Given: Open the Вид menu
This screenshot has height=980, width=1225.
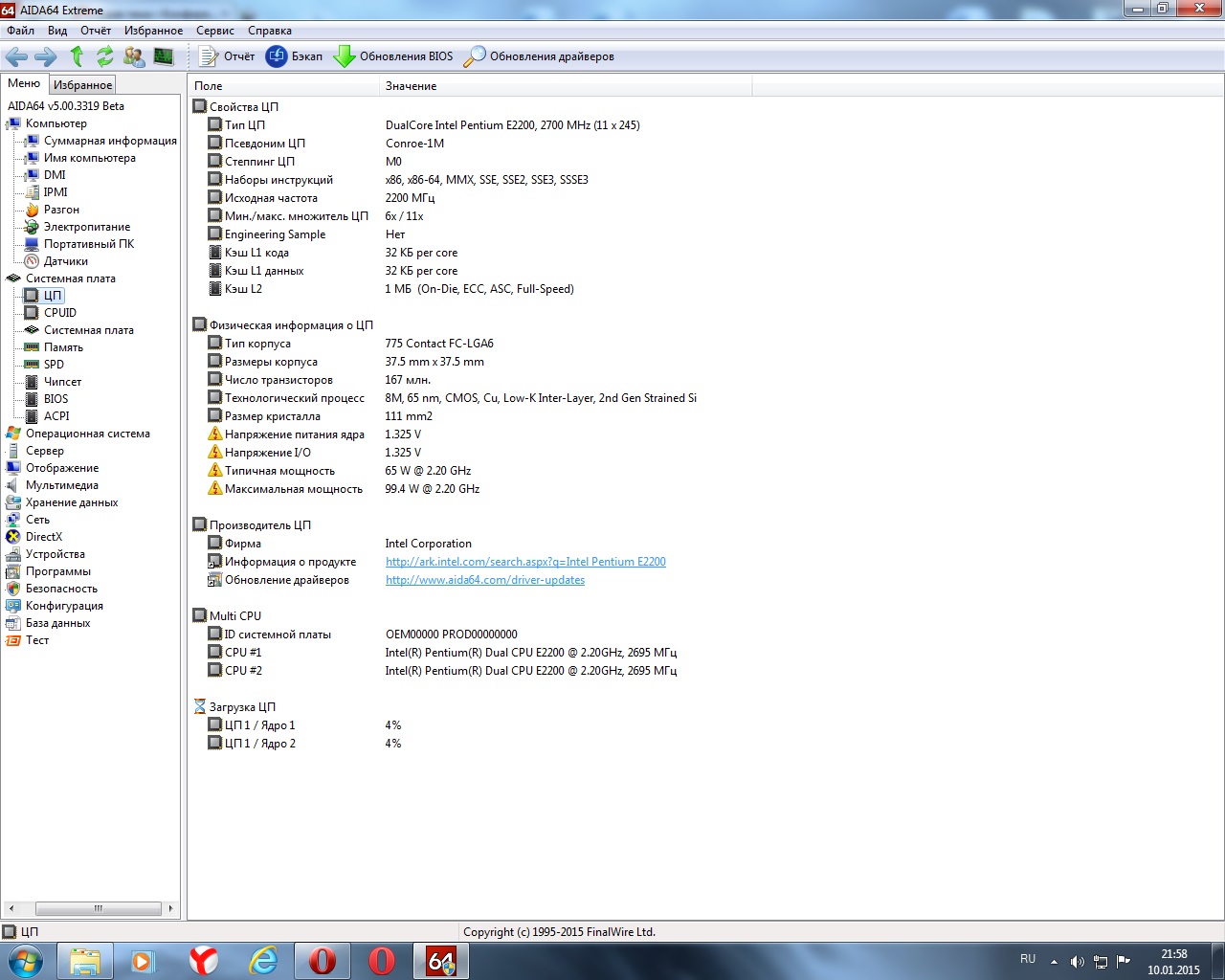Looking at the screenshot, I should pos(57,31).
